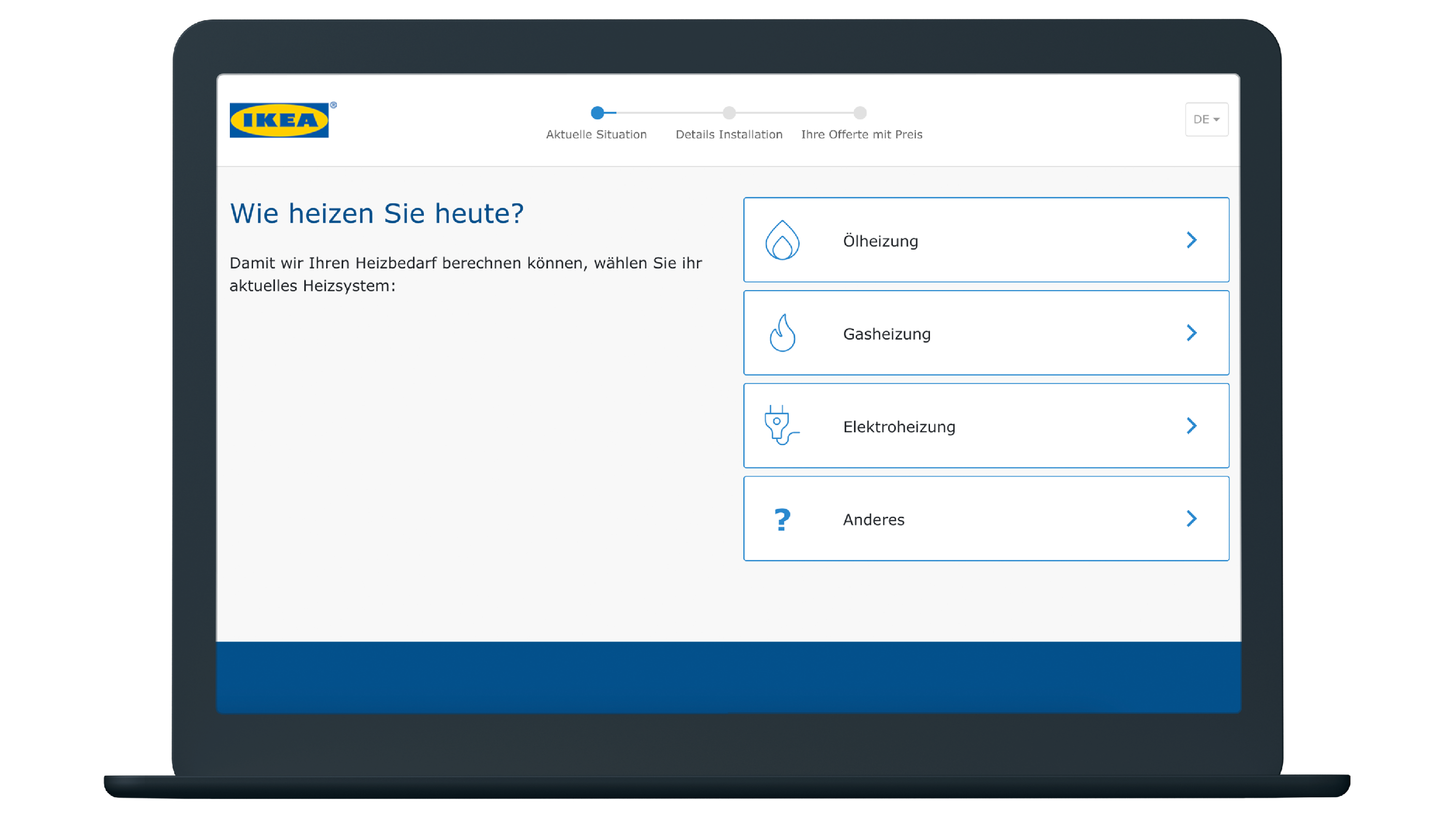The image size is (1456, 819).
Task: Click the chevron arrow on Elektroheizung row
Action: [x=1192, y=426]
